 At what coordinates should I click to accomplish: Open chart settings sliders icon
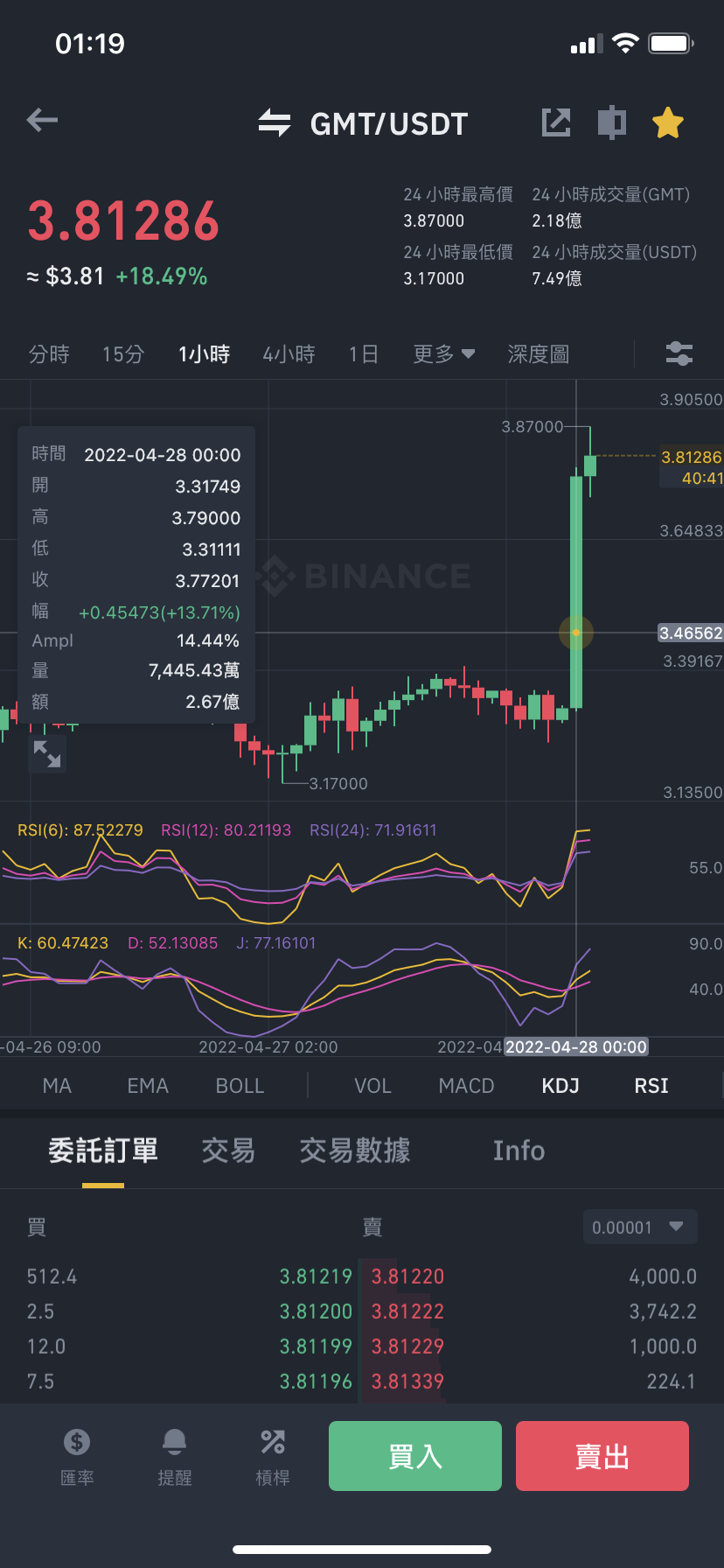tap(679, 353)
